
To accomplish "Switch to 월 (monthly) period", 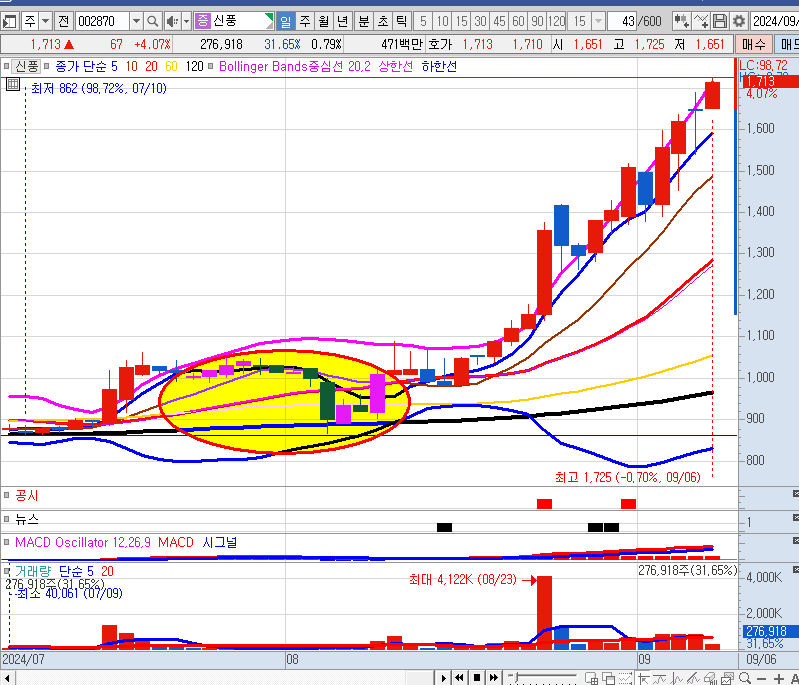I will tap(323, 21).
